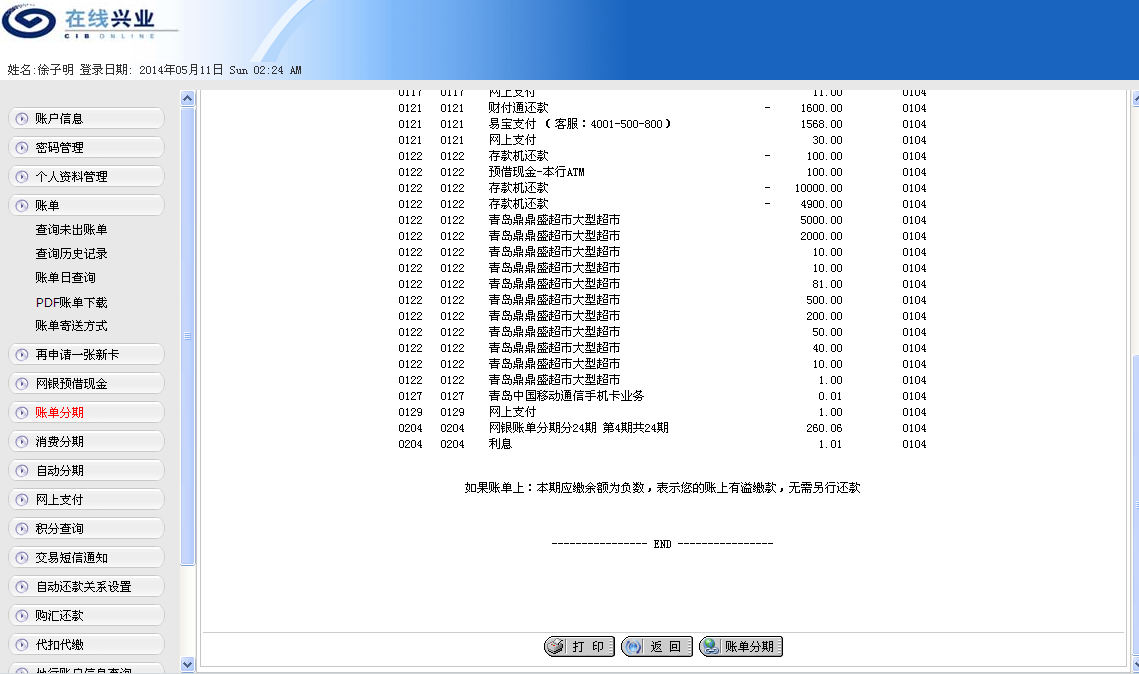Click the overpayment notice text
This screenshot has width=1139, height=674.
click(662, 487)
